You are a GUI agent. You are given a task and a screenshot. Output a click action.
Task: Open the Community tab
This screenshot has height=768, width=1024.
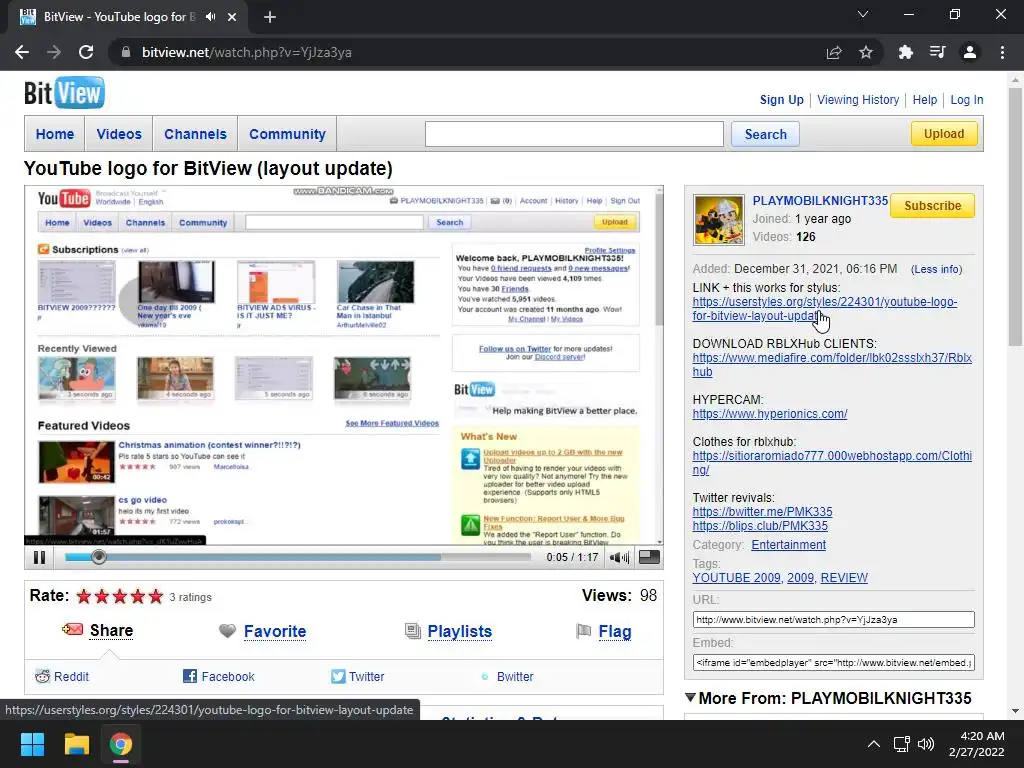287,134
